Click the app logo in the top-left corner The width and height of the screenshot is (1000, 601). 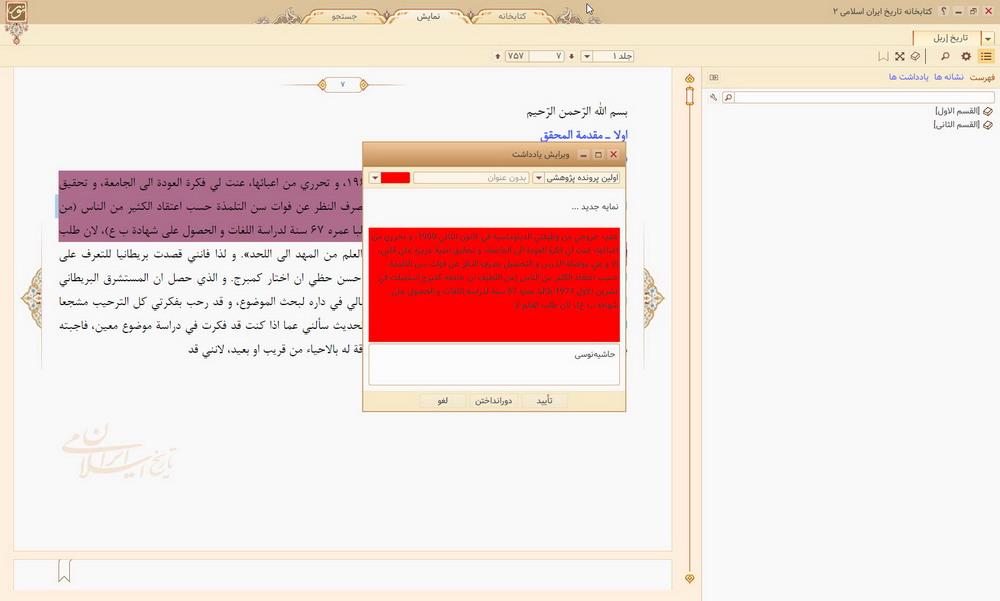point(17,13)
